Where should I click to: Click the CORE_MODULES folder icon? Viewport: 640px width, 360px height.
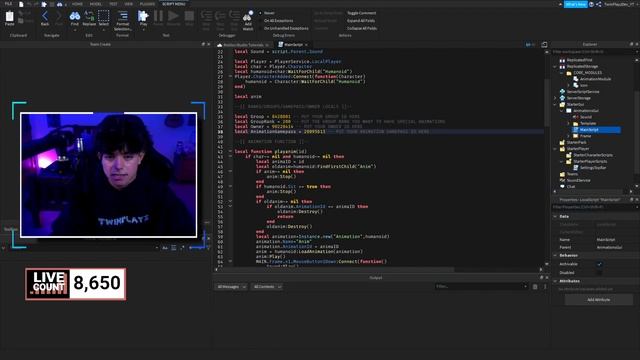pyautogui.click(x=569, y=73)
